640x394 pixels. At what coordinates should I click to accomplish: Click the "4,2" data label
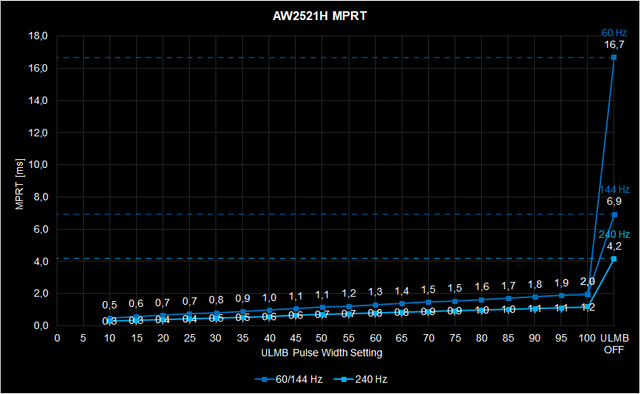click(614, 246)
